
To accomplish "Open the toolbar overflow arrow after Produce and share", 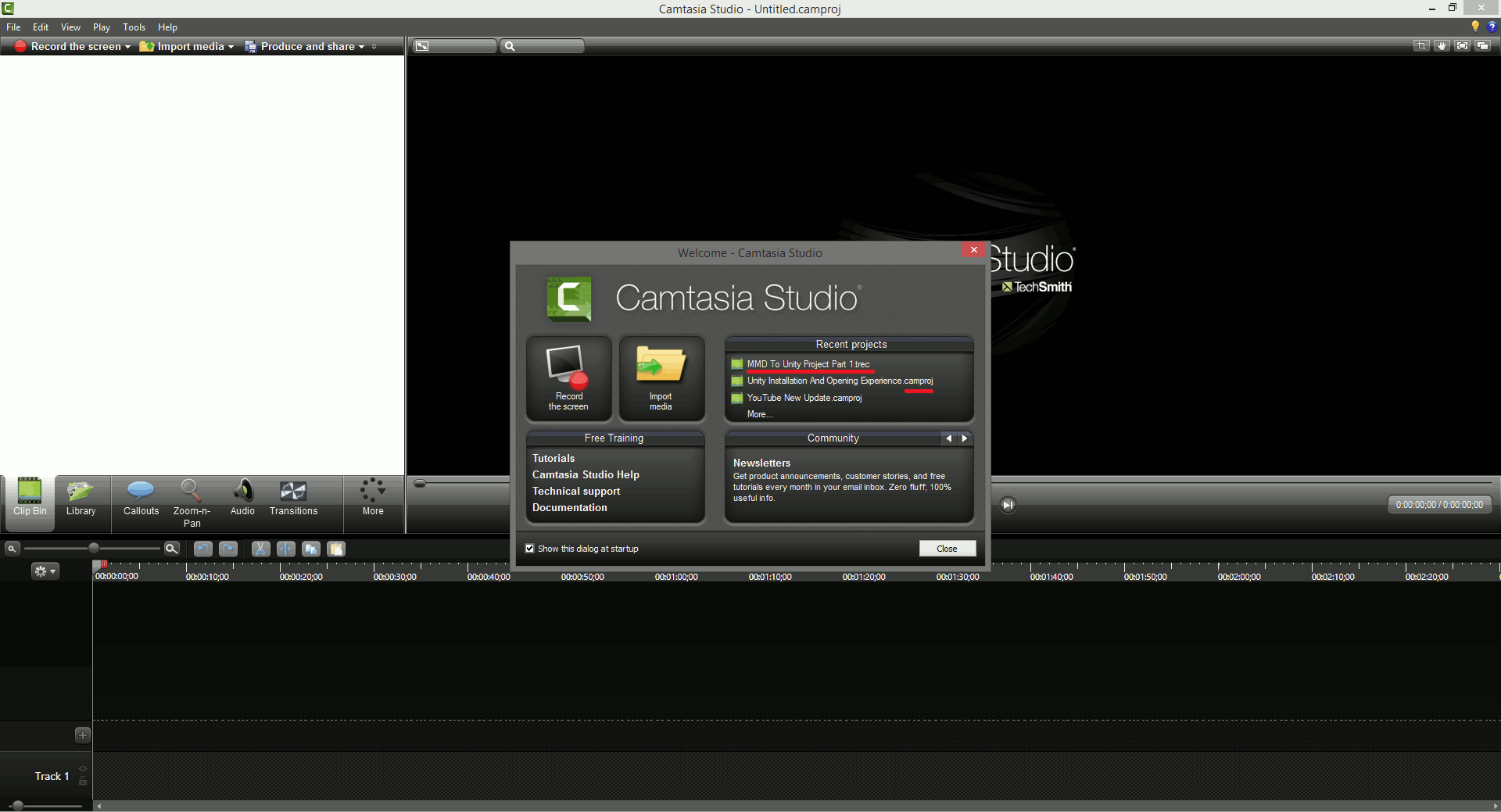I will pos(374,47).
